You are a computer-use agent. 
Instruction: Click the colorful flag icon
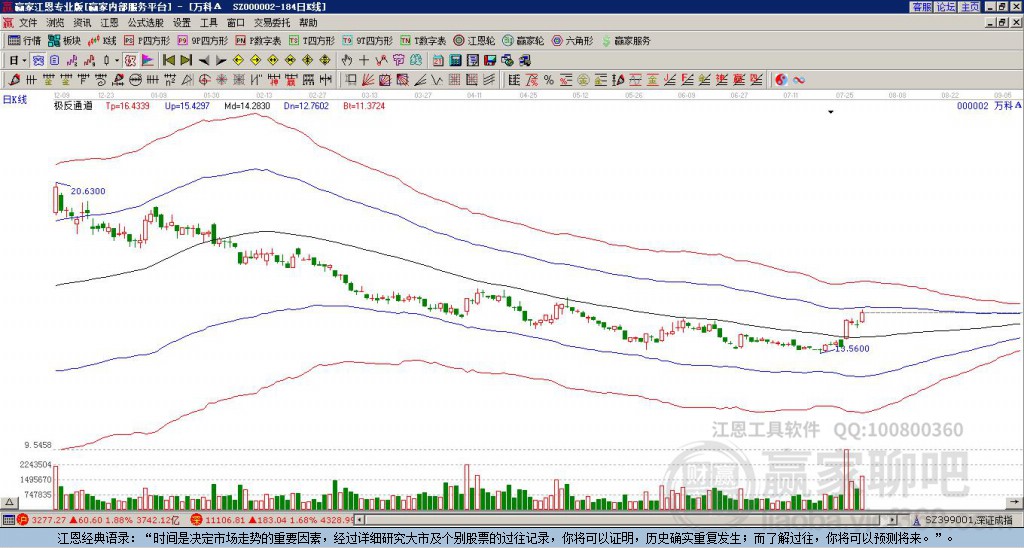tap(148, 61)
